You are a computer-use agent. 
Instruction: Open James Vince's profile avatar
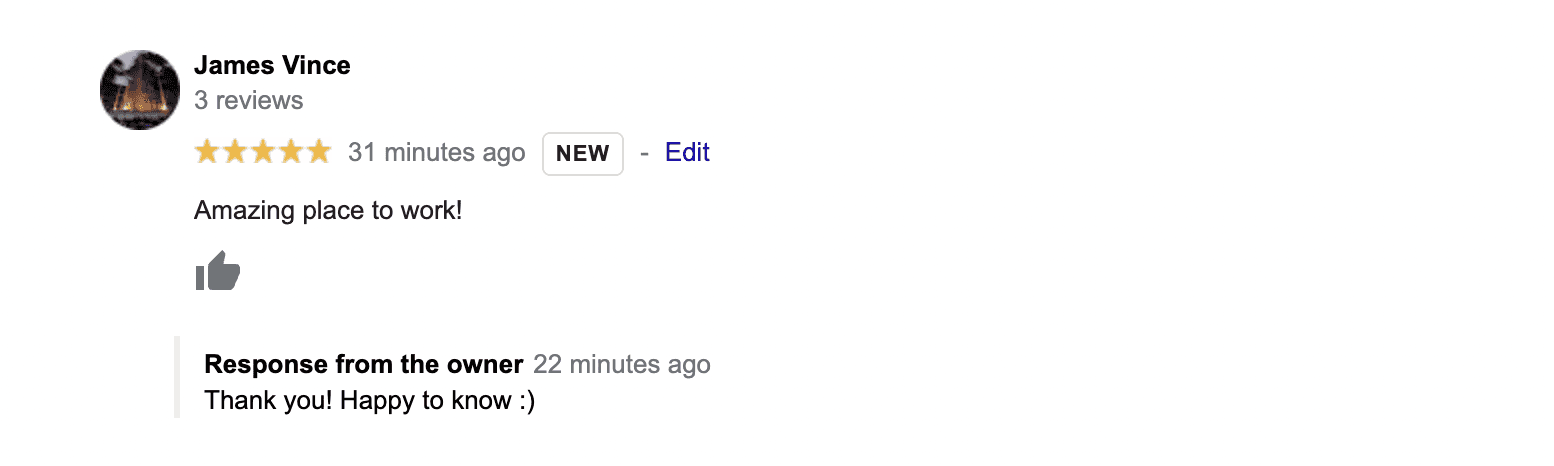pos(140,90)
